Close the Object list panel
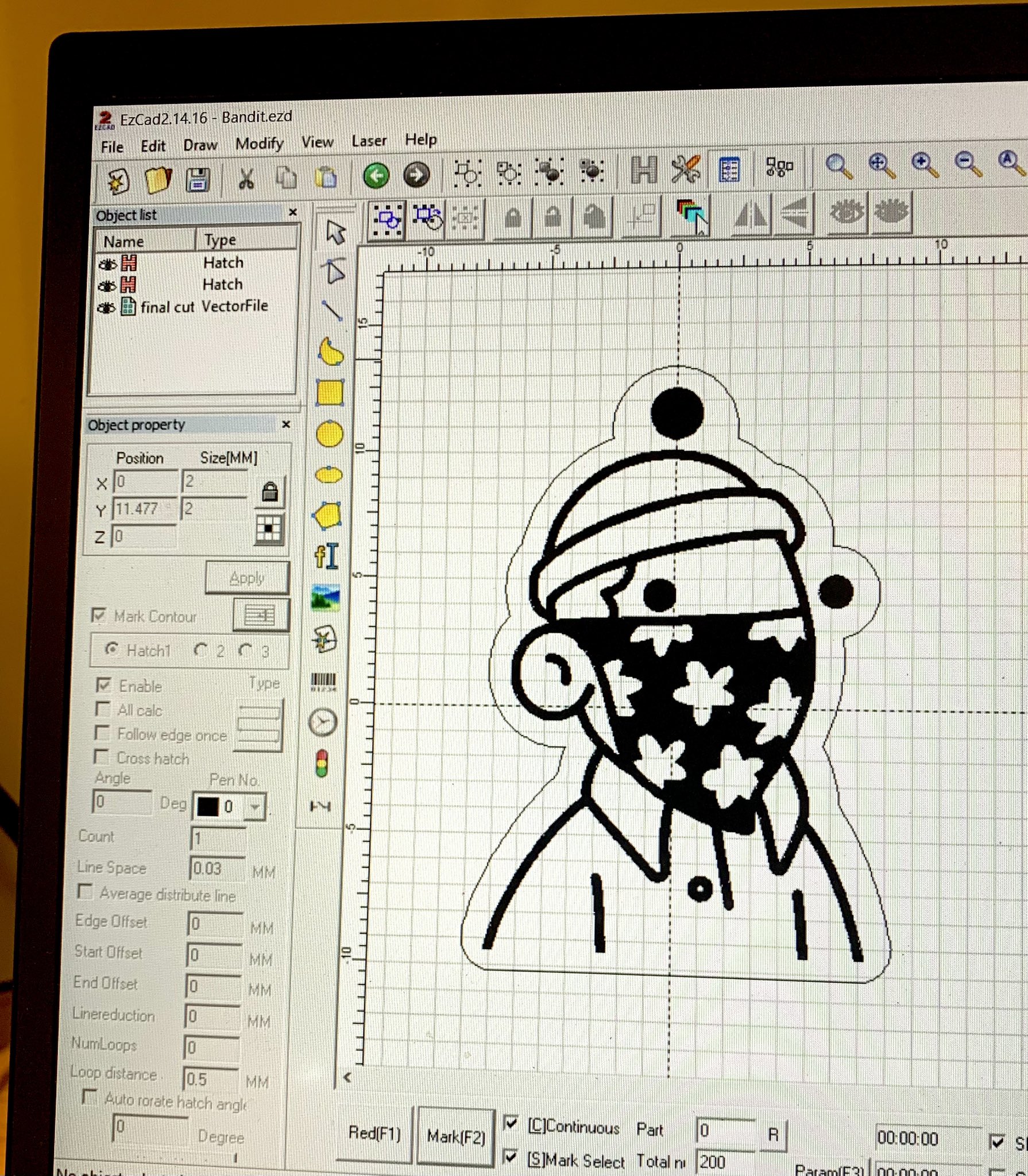The image size is (1028, 1176). [x=293, y=212]
